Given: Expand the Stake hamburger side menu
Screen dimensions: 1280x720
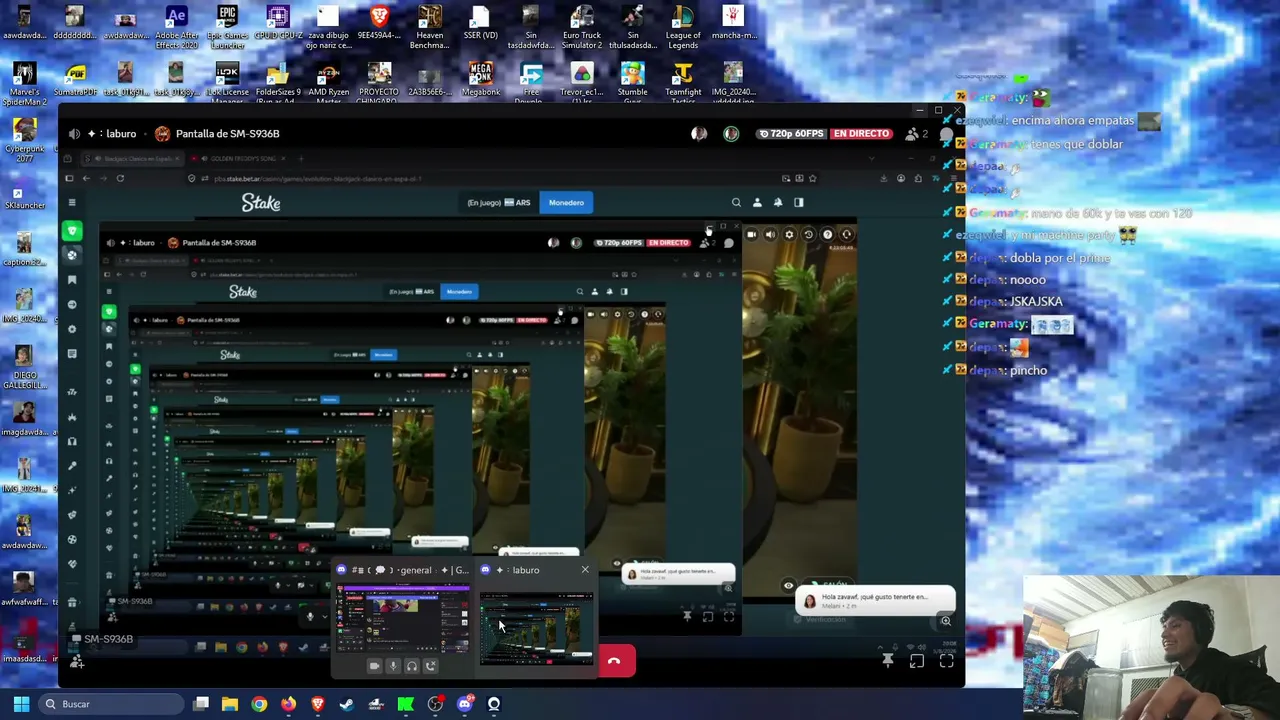Looking at the screenshot, I should tap(71, 203).
